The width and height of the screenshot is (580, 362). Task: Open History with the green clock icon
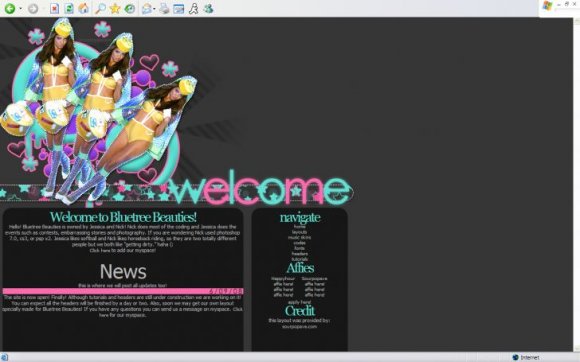129,9
